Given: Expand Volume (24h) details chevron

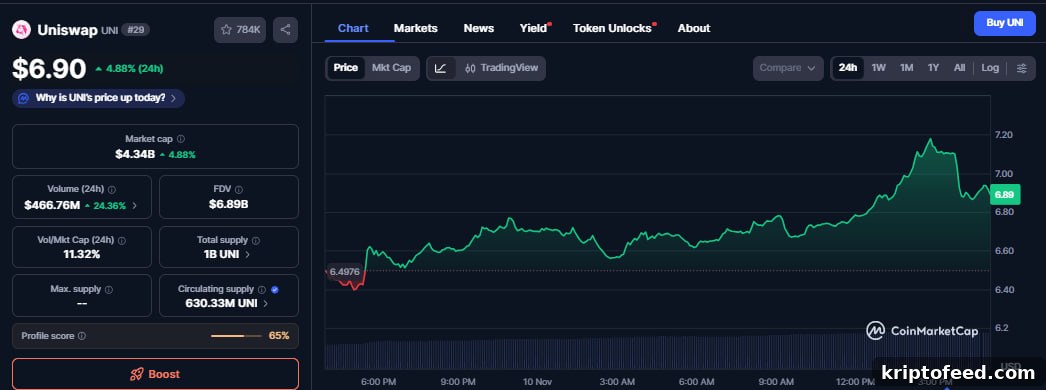Looking at the screenshot, I should (134, 205).
